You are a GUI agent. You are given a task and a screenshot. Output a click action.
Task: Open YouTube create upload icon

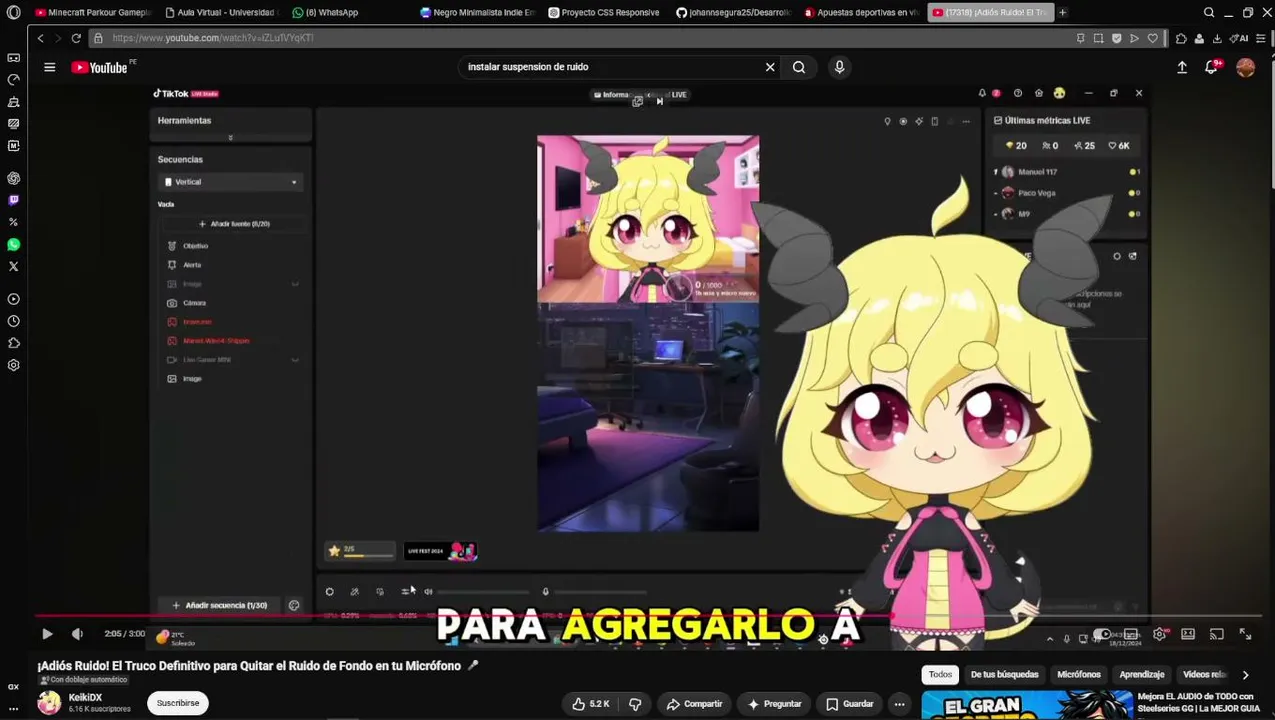point(1182,67)
